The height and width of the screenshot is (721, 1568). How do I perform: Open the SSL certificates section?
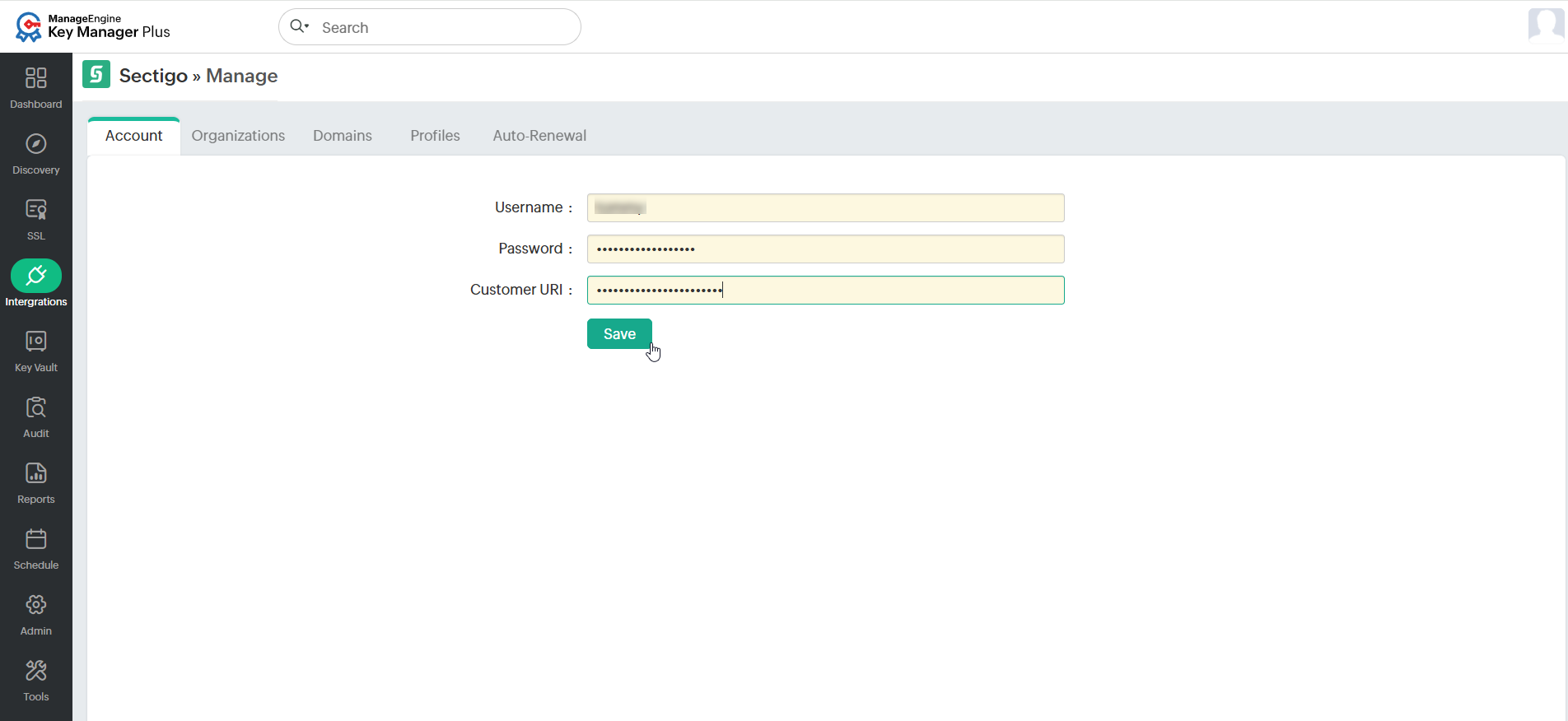(36, 219)
